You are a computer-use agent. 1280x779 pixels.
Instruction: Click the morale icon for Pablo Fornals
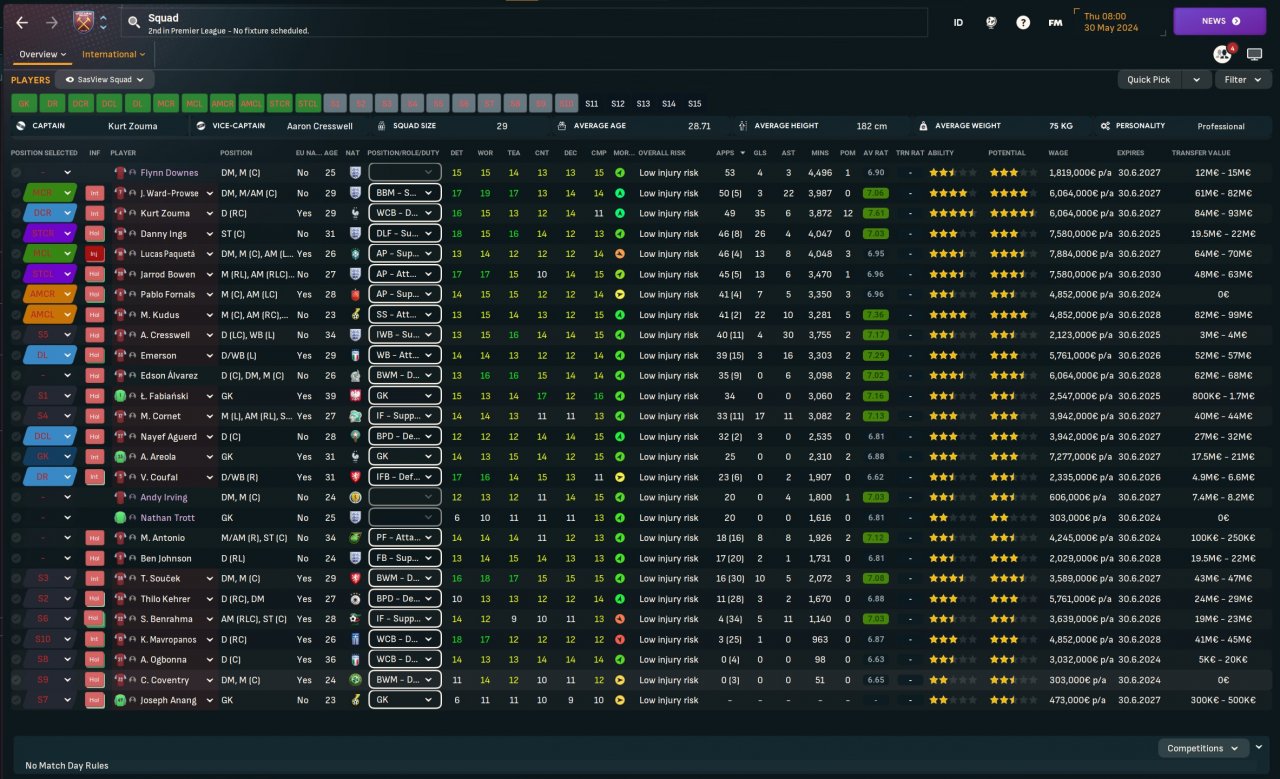point(620,295)
